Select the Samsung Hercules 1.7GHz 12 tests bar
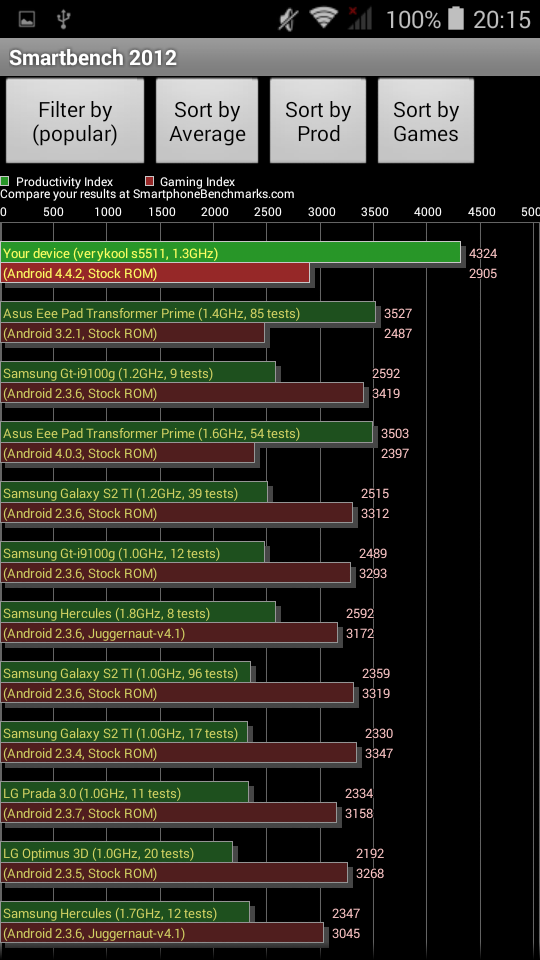 (125, 912)
